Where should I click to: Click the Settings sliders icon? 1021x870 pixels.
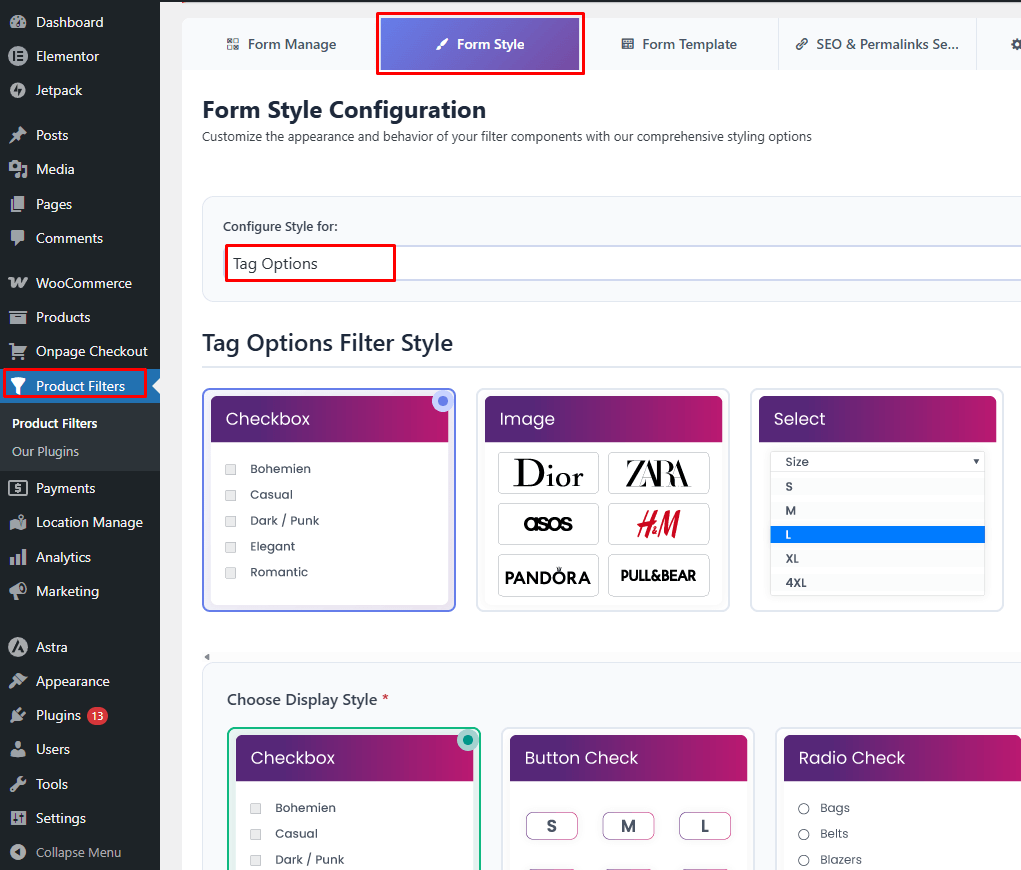(18, 818)
